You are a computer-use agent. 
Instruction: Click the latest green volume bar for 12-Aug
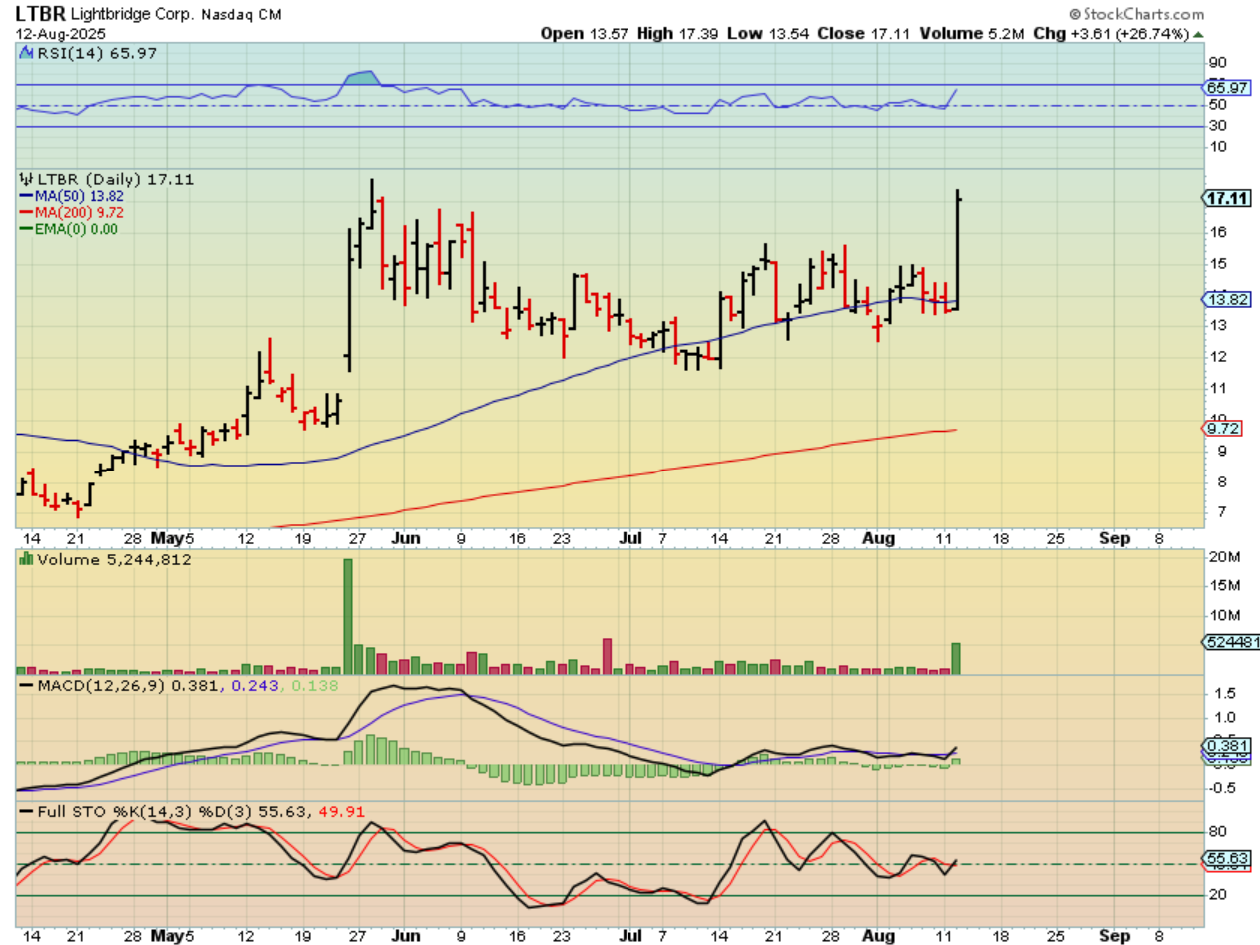(x=956, y=658)
